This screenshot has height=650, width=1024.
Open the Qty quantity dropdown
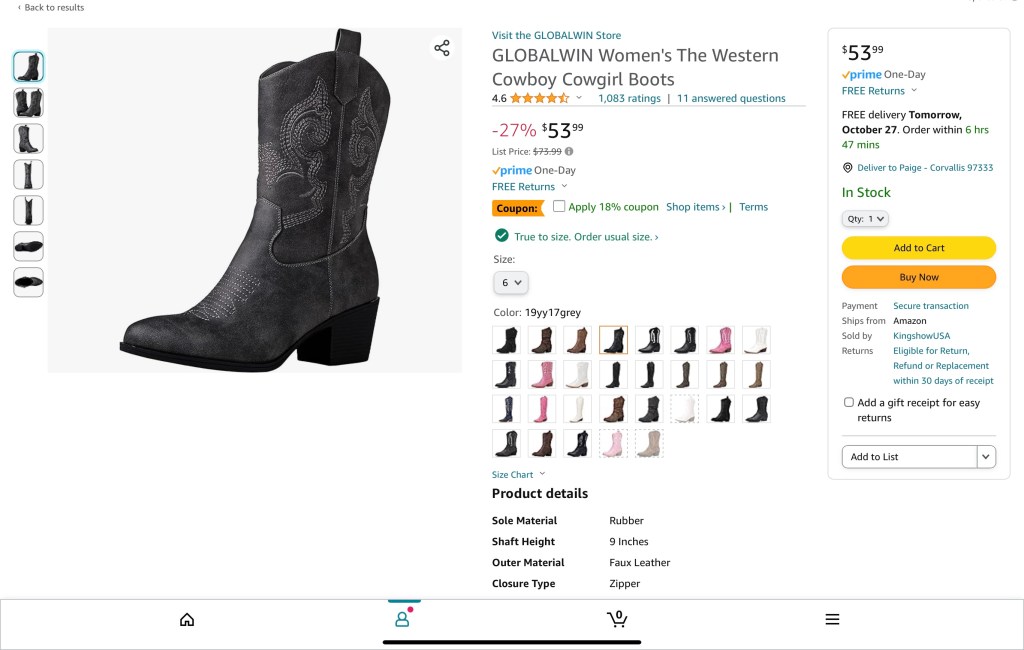tap(865, 219)
